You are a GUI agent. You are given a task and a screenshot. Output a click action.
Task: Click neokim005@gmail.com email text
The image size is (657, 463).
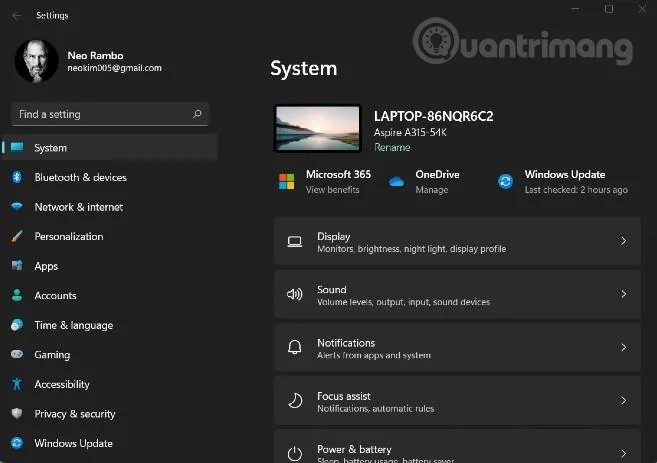114,68
